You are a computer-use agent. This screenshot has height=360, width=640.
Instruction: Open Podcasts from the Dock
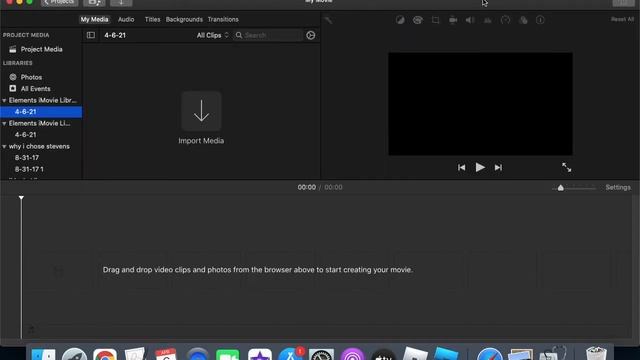point(352,354)
